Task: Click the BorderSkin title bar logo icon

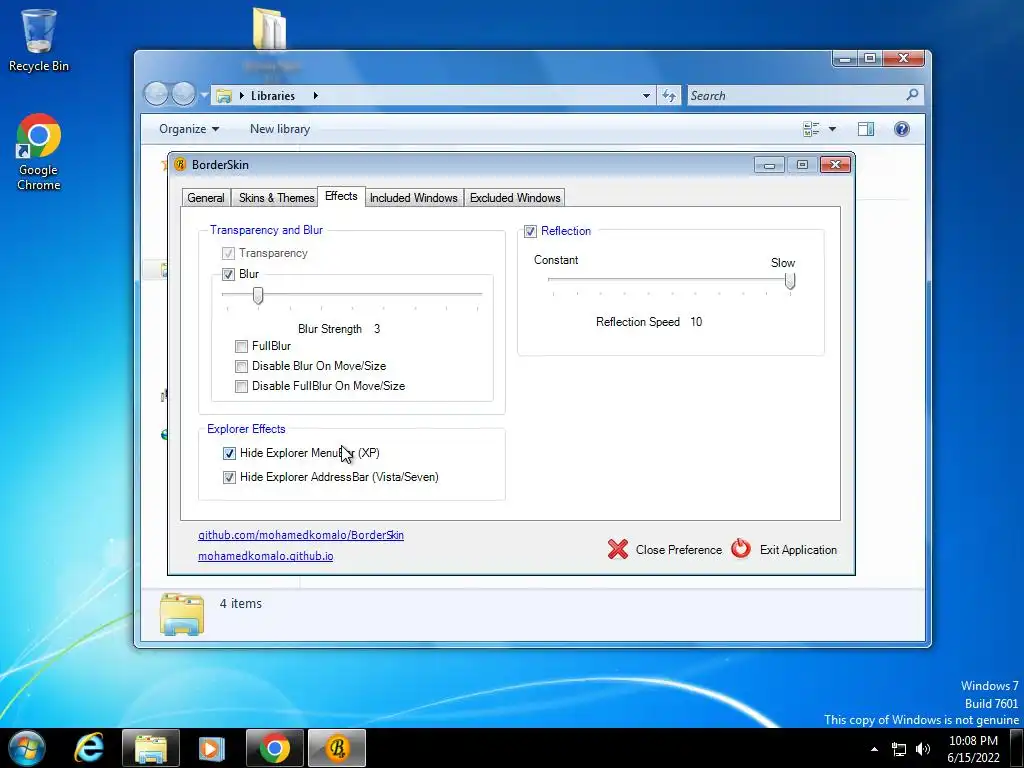Action: tap(180, 165)
